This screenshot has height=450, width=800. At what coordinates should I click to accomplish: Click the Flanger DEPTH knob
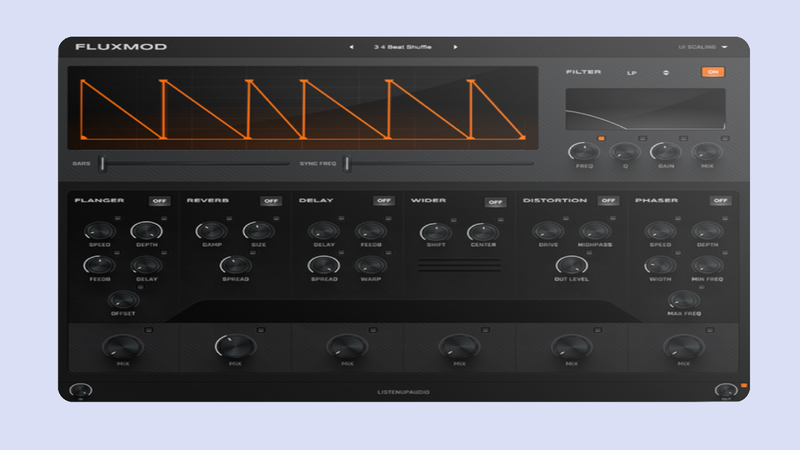(145, 233)
